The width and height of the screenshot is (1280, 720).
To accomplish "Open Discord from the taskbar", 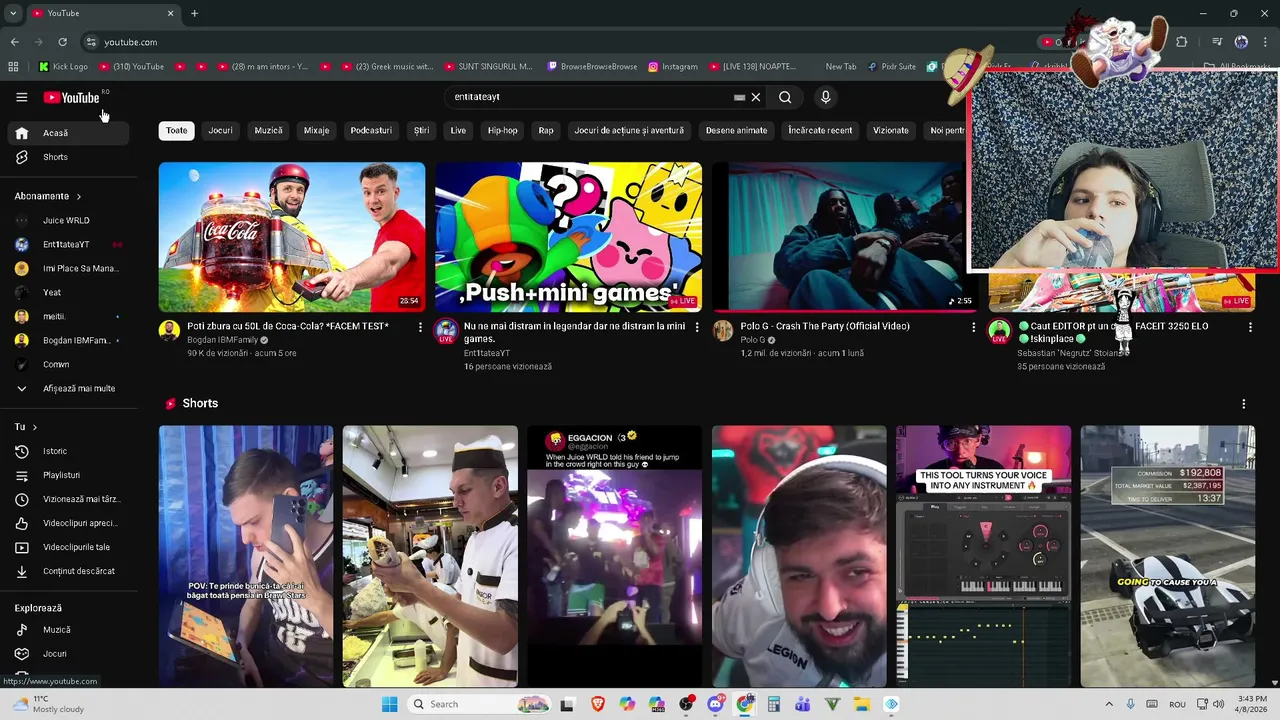I will pyautogui.click(x=715, y=704).
